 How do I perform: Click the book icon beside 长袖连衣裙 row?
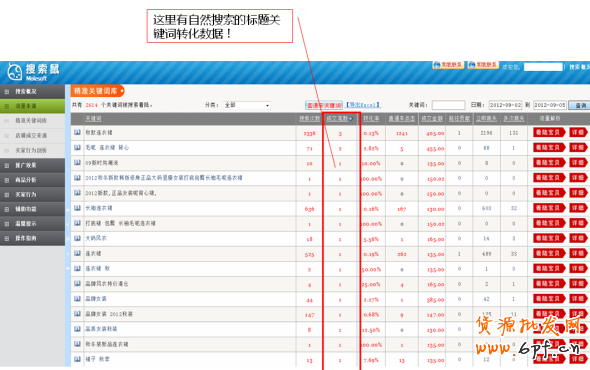(x=77, y=208)
